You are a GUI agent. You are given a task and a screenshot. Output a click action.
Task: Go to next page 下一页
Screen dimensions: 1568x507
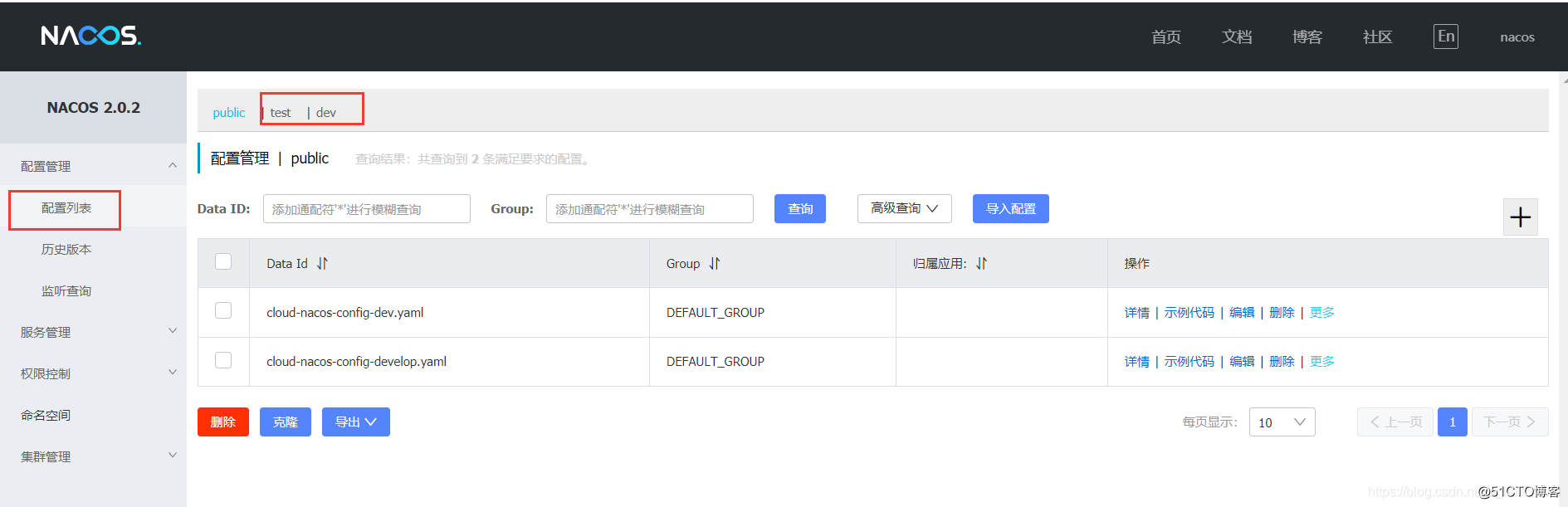click(x=1509, y=422)
